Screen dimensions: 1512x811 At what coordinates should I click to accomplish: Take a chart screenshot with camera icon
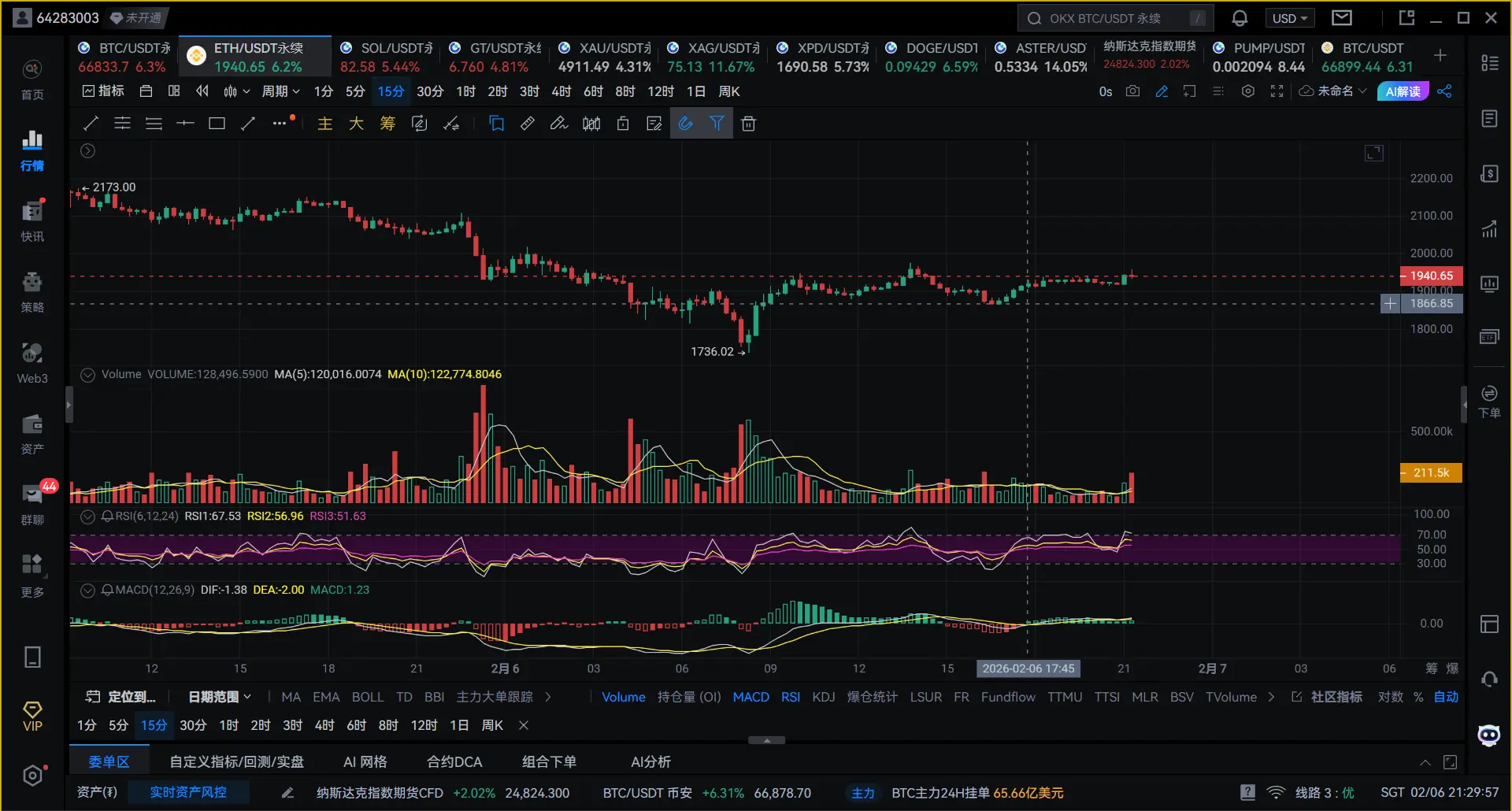tap(1132, 91)
